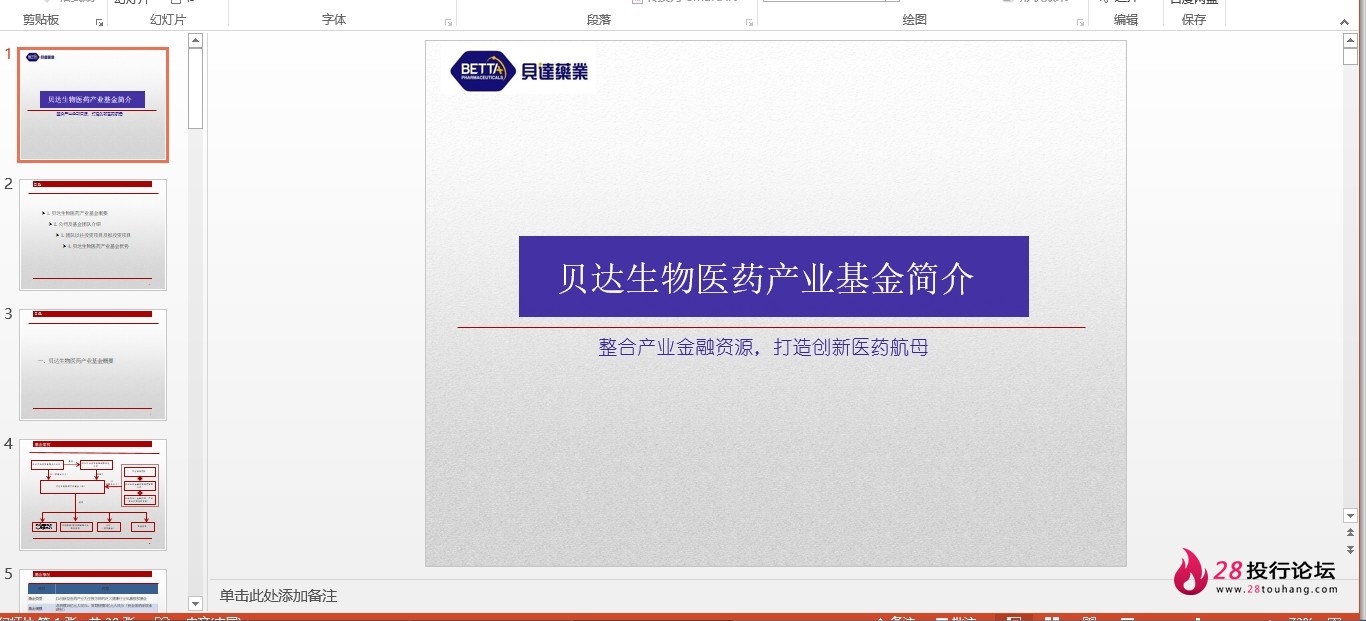Select slide 1 thumbnail in panel
The image size is (1366, 621).
click(x=93, y=104)
